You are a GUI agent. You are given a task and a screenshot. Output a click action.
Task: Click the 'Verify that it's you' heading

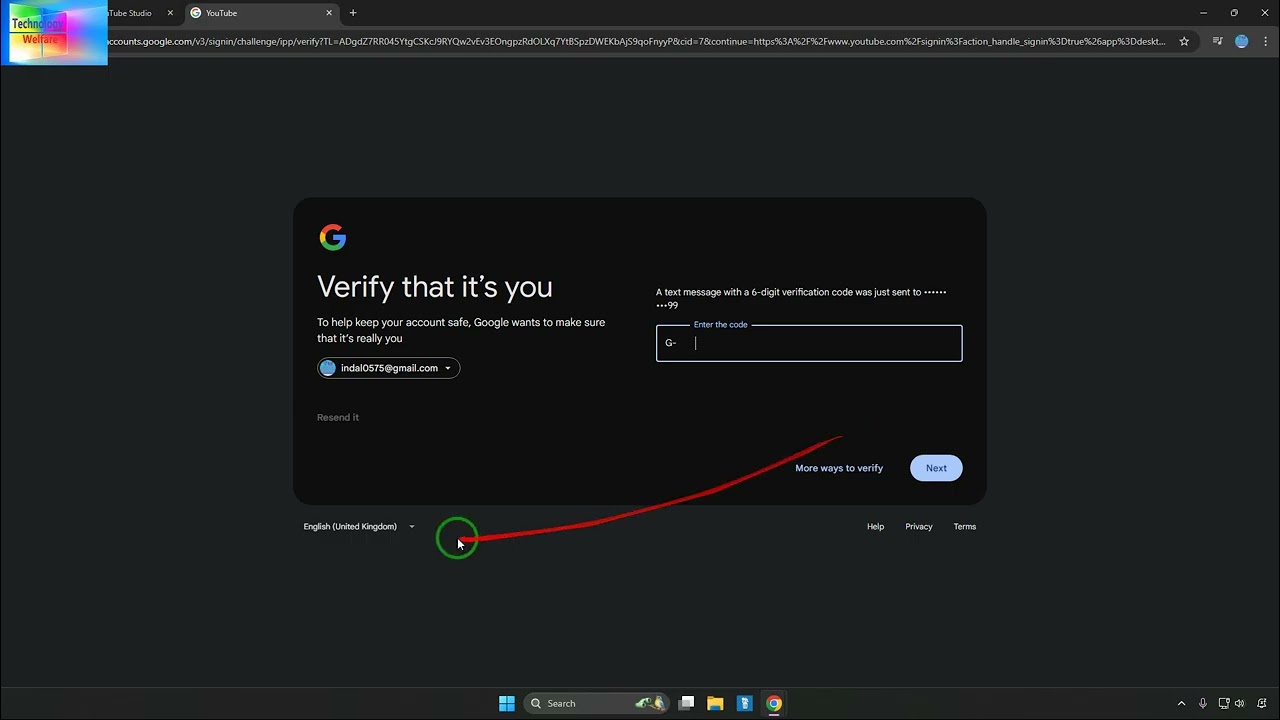pos(435,287)
